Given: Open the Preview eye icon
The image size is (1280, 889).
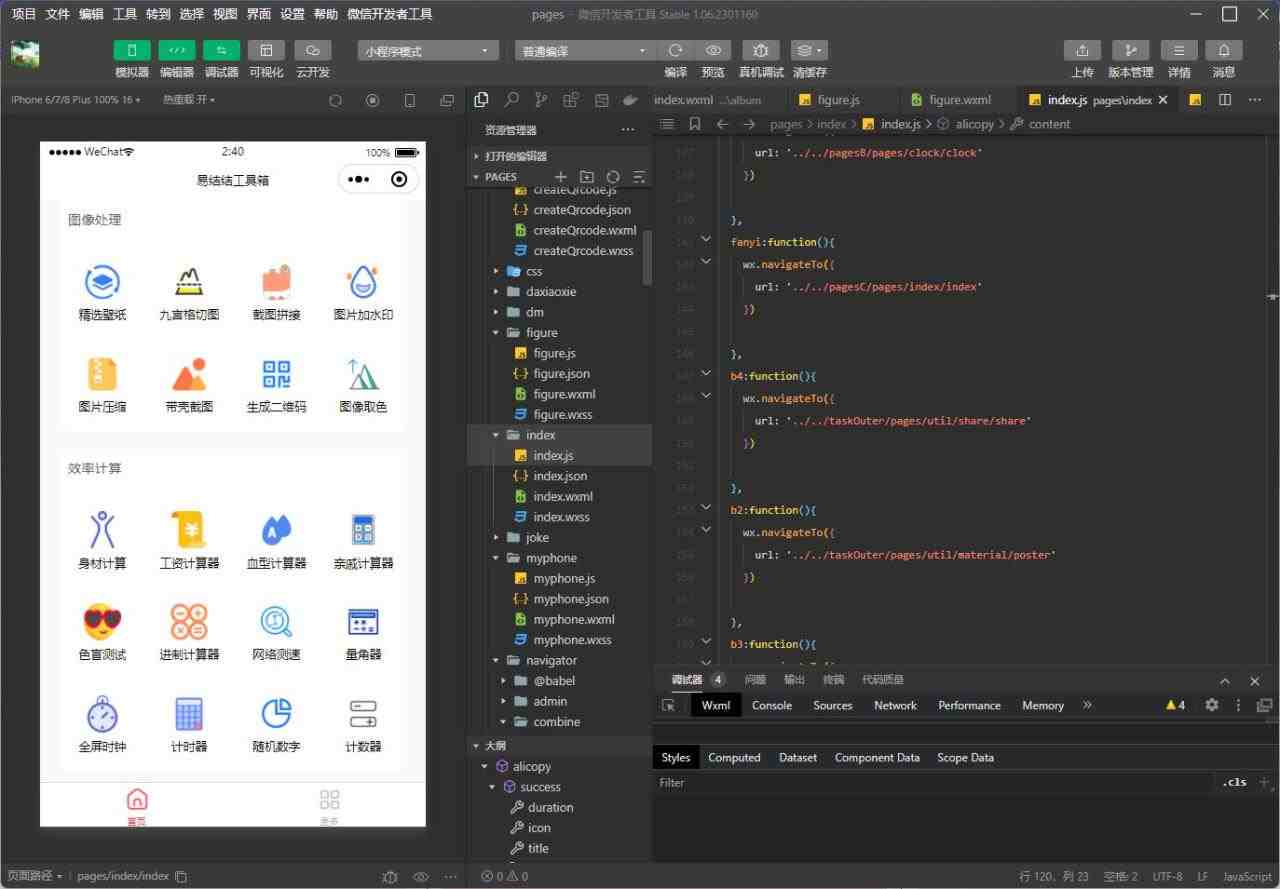Looking at the screenshot, I should (x=713, y=51).
